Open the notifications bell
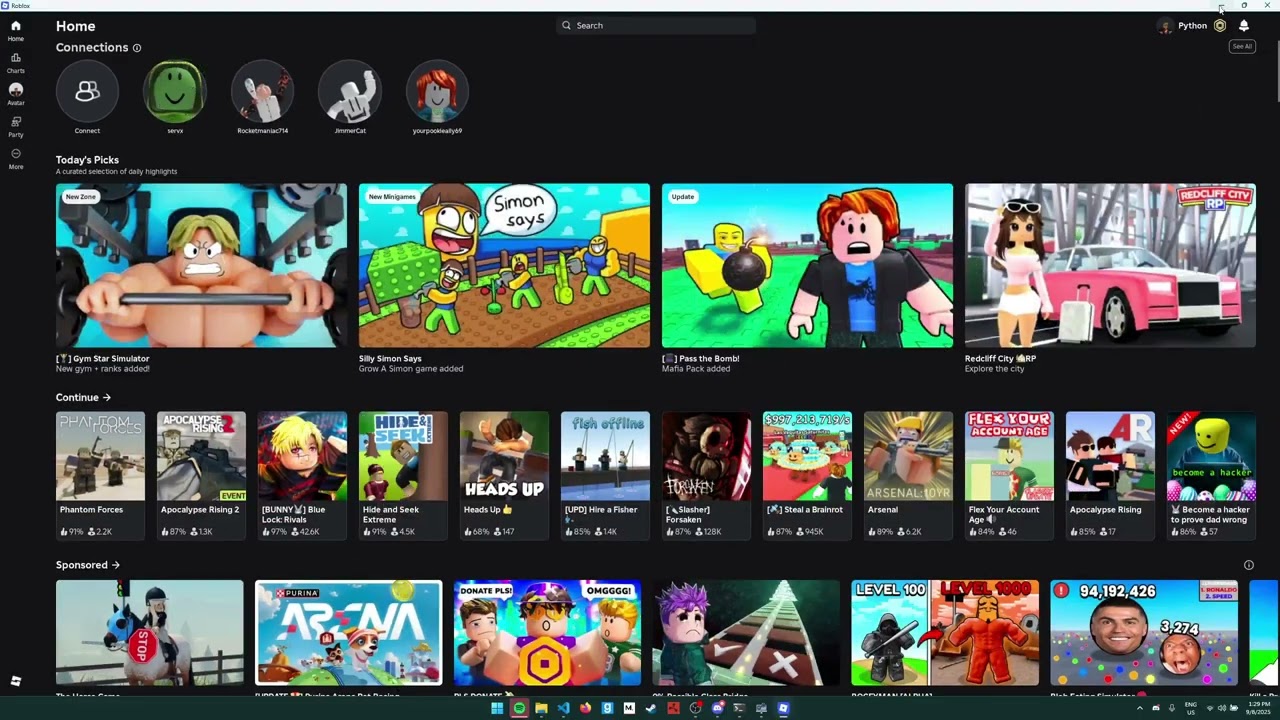 [x=1244, y=26]
